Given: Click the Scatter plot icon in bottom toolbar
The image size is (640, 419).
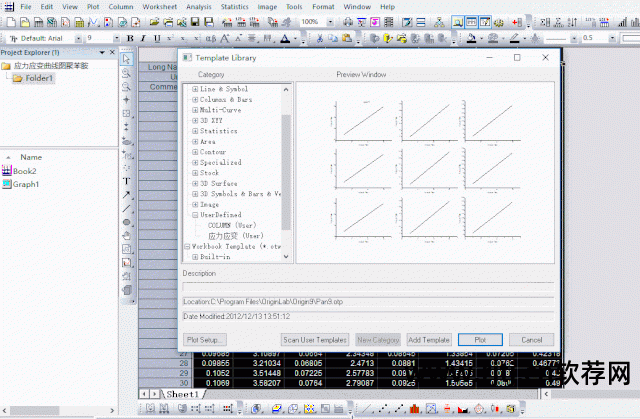Looking at the screenshot, I should tap(383, 408).
